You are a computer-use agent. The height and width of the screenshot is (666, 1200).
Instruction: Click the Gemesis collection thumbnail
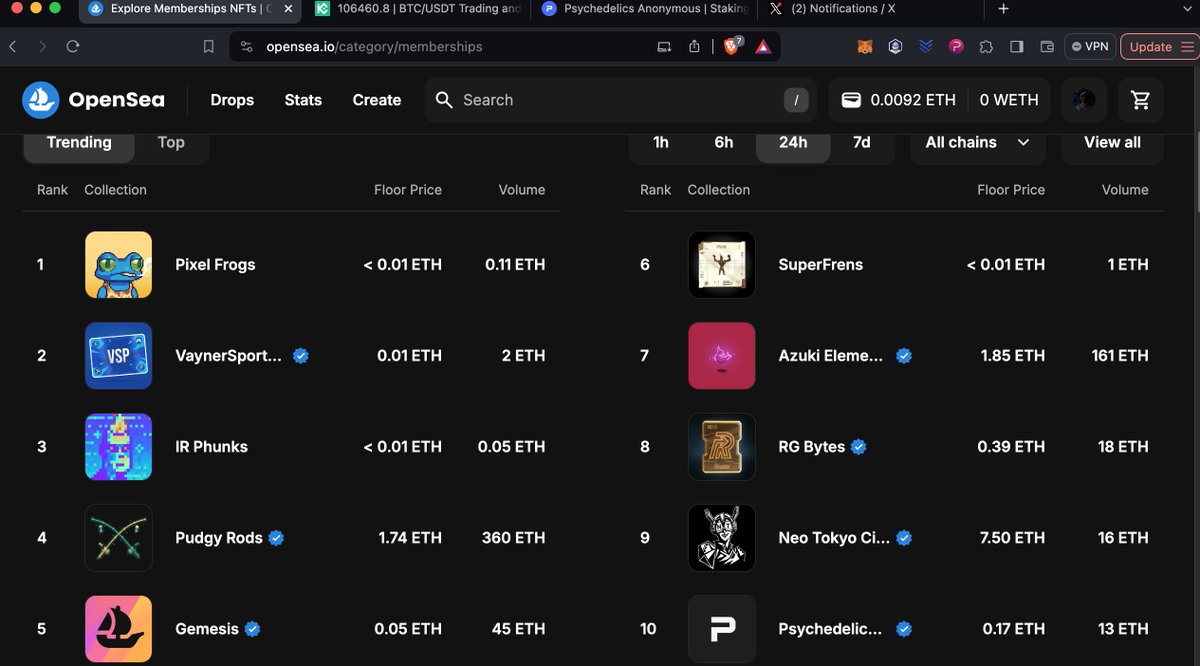119,629
